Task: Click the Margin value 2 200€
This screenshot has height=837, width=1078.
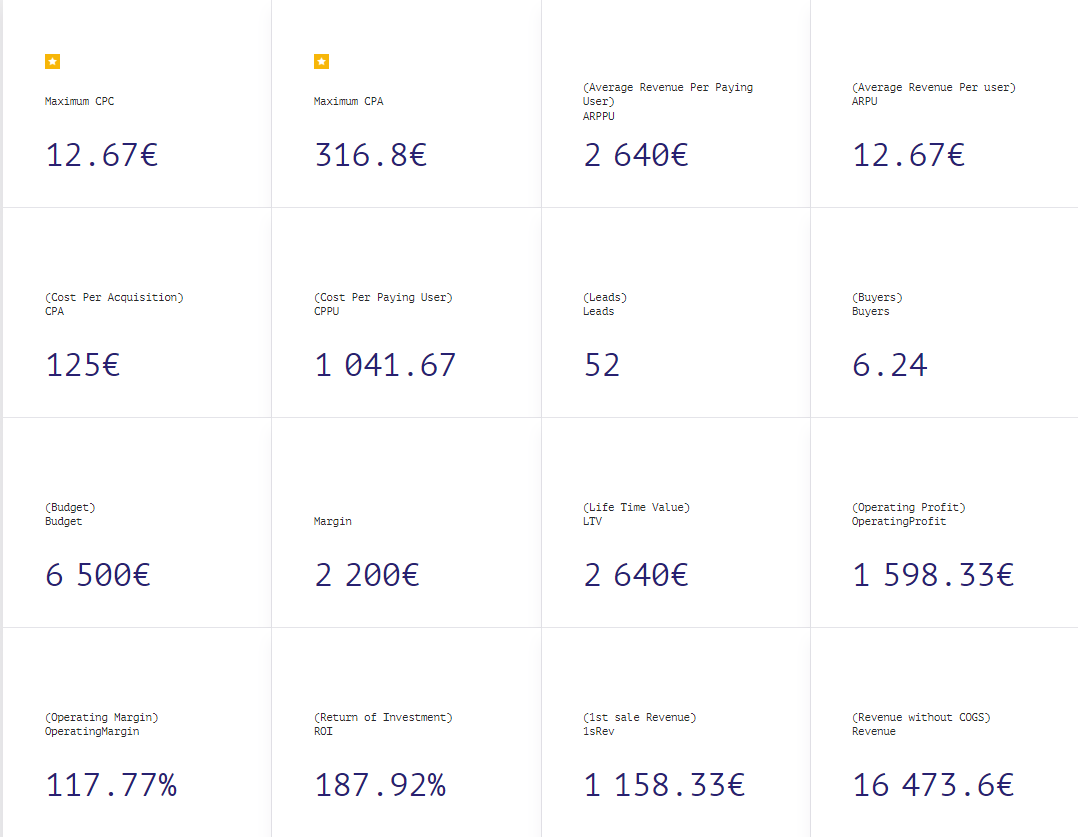Action: pos(366,575)
